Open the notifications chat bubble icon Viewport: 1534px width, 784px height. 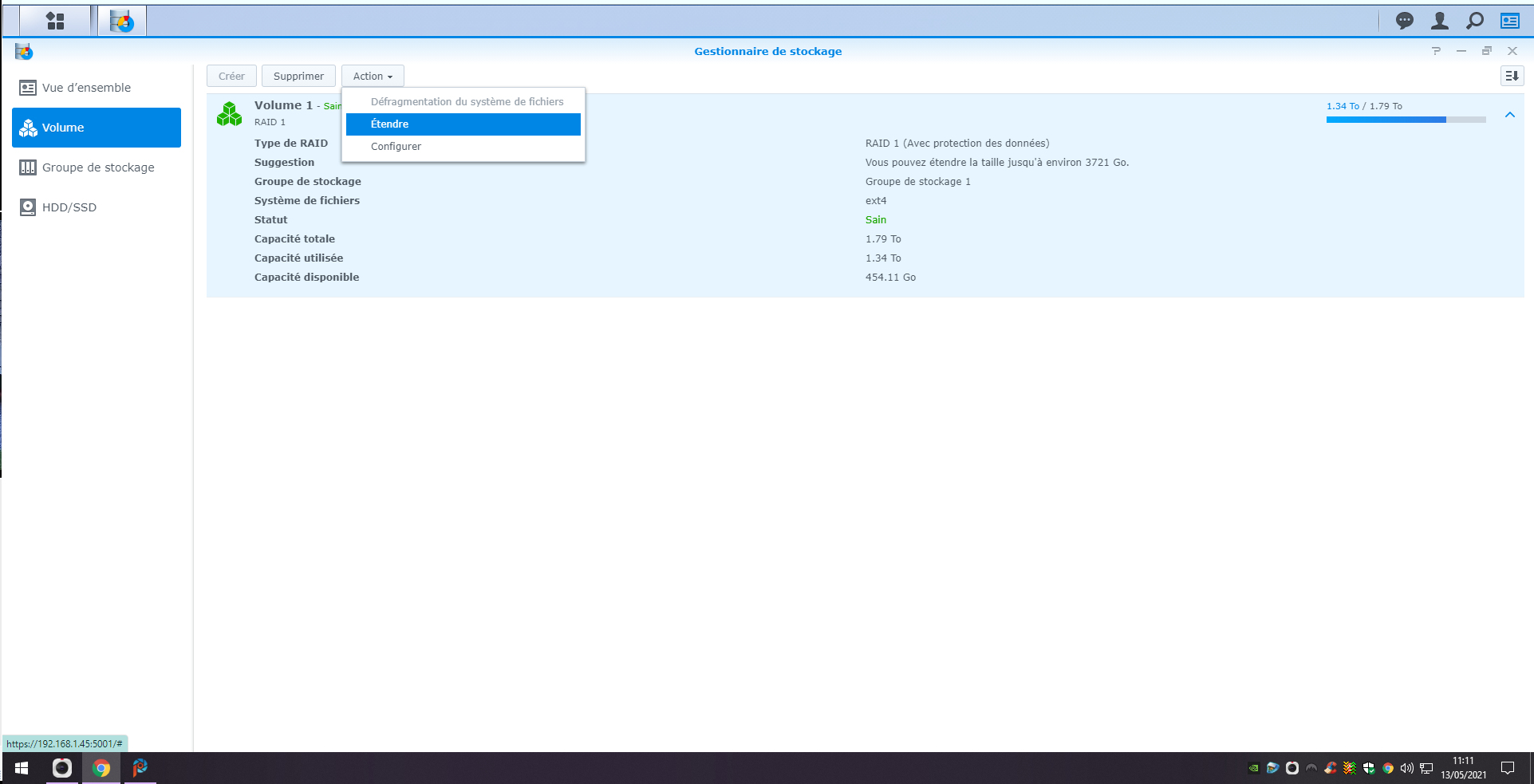click(1404, 21)
